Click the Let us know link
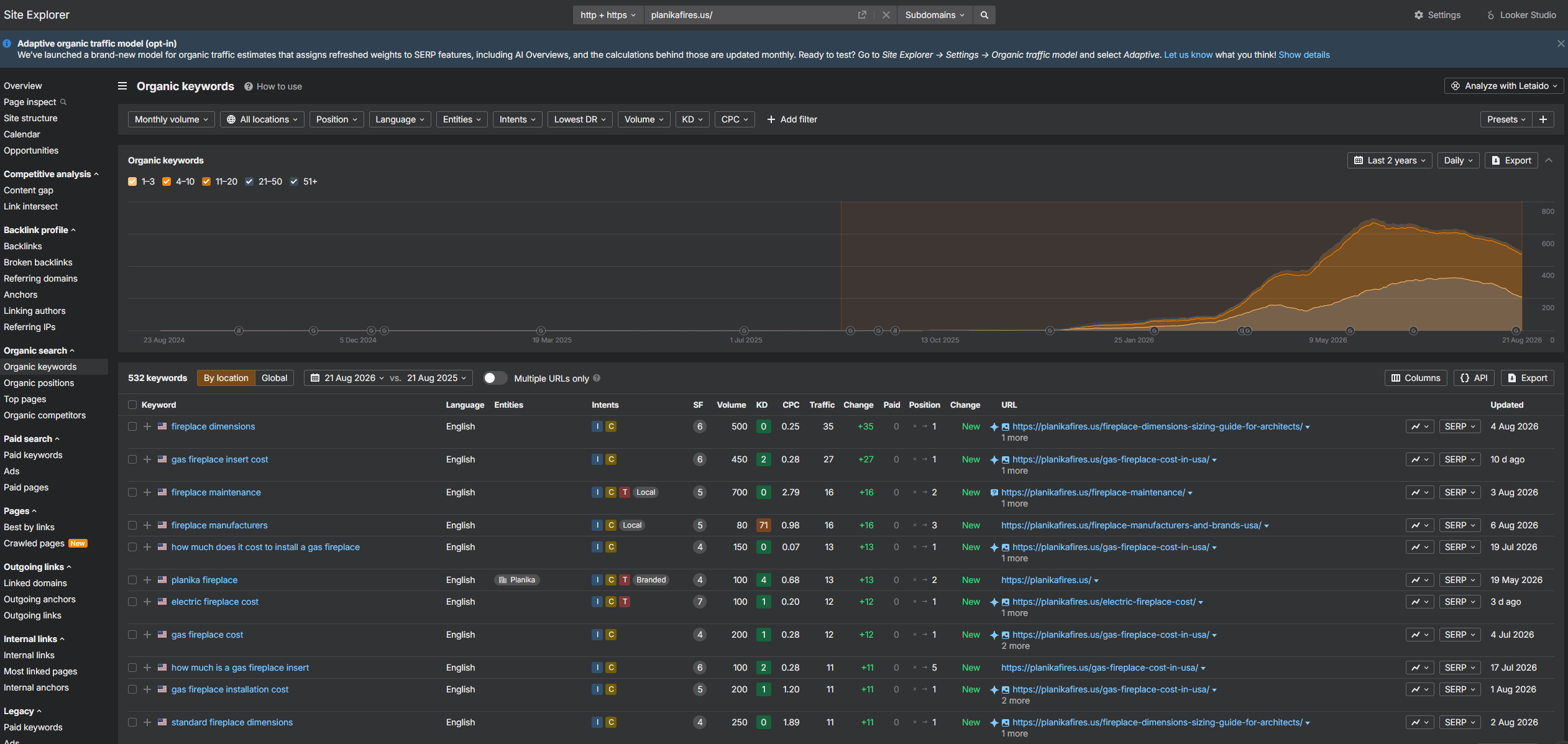Viewport: 1568px width, 744px height. point(1188,55)
